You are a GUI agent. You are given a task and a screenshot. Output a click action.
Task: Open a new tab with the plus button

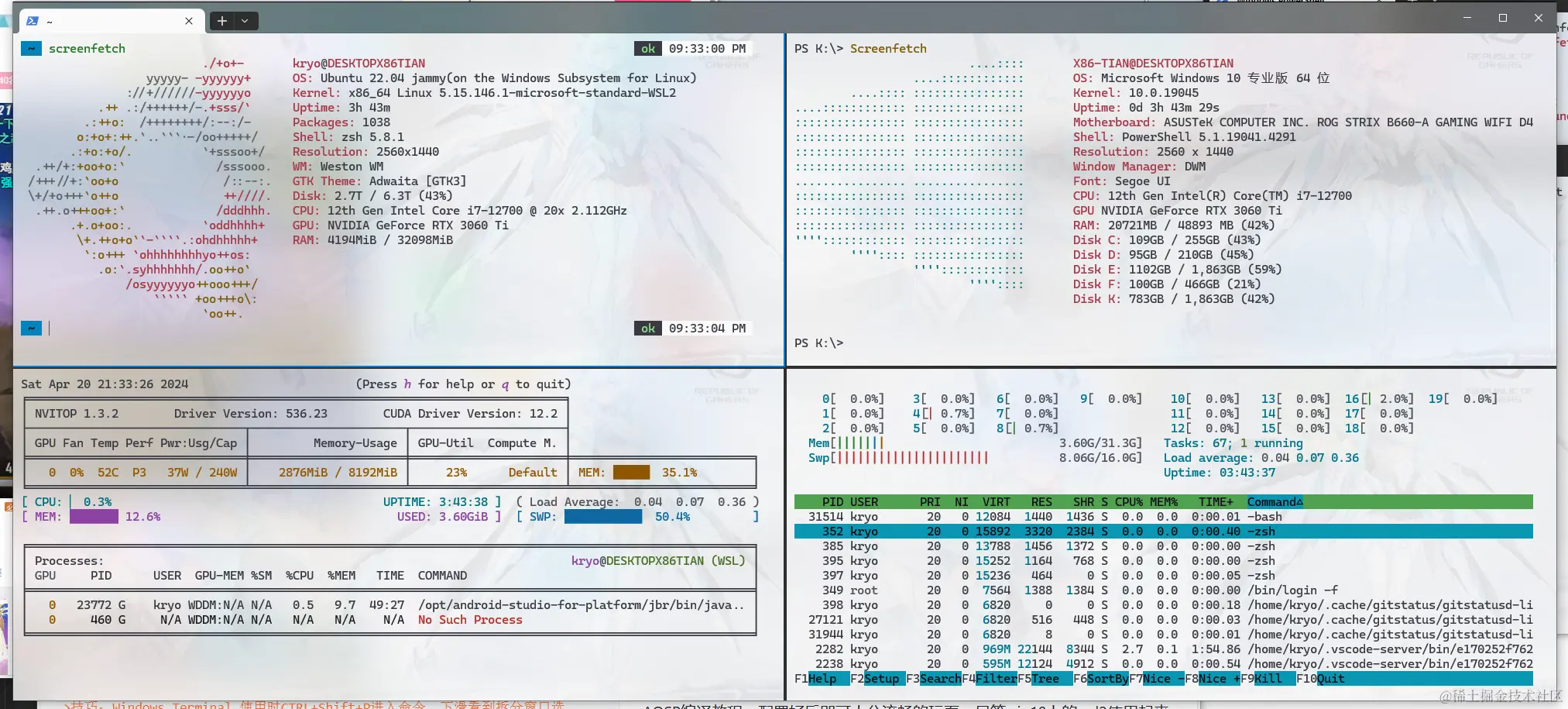click(222, 21)
